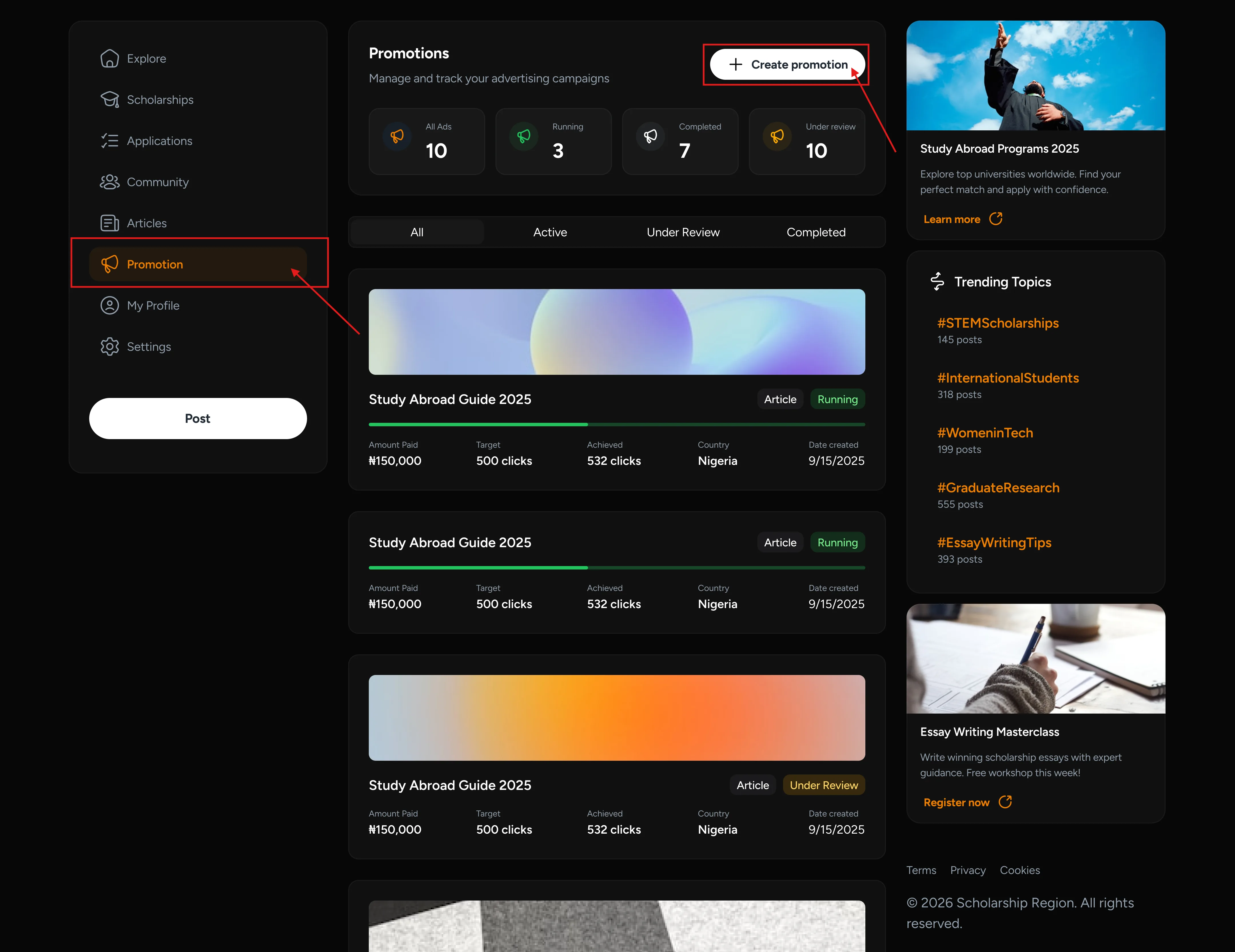The image size is (1235, 952).
Task: Select the Under review megaphone icon in stats
Action: [777, 136]
